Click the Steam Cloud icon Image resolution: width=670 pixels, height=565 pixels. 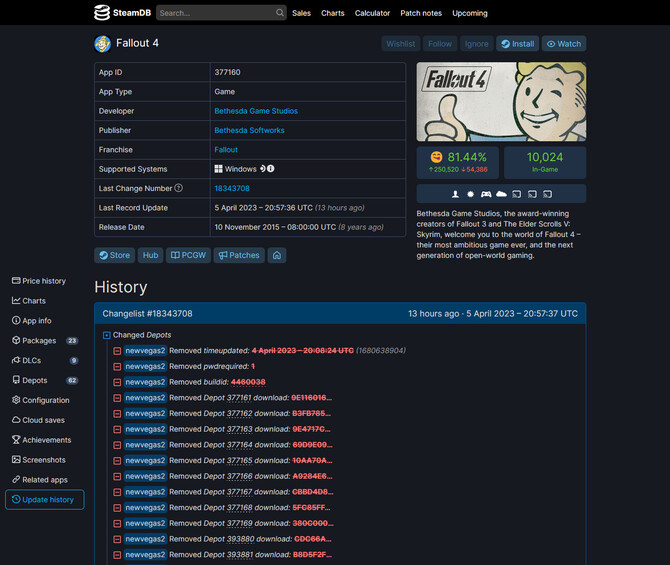(x=501, y=194)
